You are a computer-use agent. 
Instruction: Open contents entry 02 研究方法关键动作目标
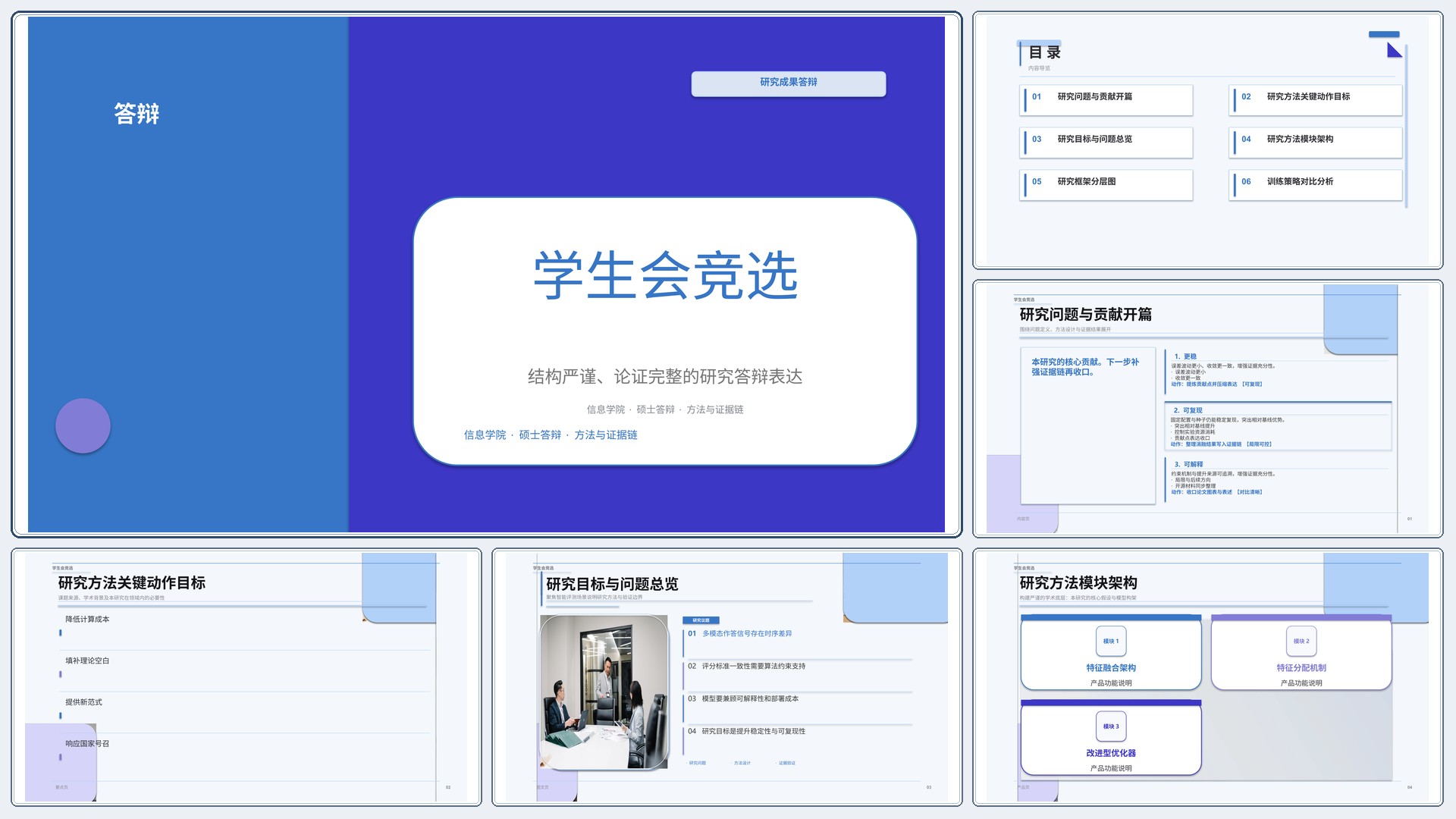pos(1316,99)
